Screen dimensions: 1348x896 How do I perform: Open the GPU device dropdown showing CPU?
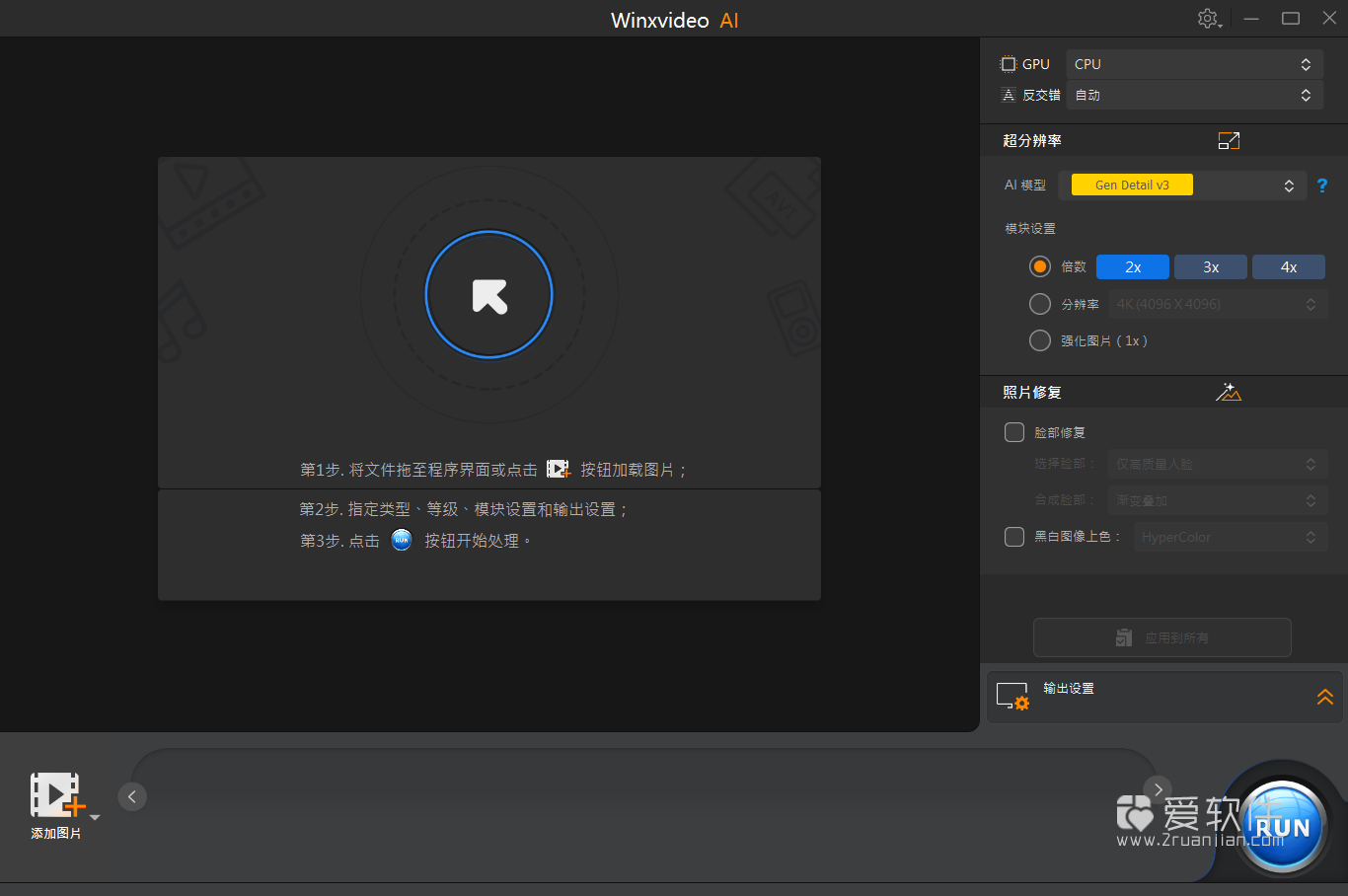tap(1194, 64)
